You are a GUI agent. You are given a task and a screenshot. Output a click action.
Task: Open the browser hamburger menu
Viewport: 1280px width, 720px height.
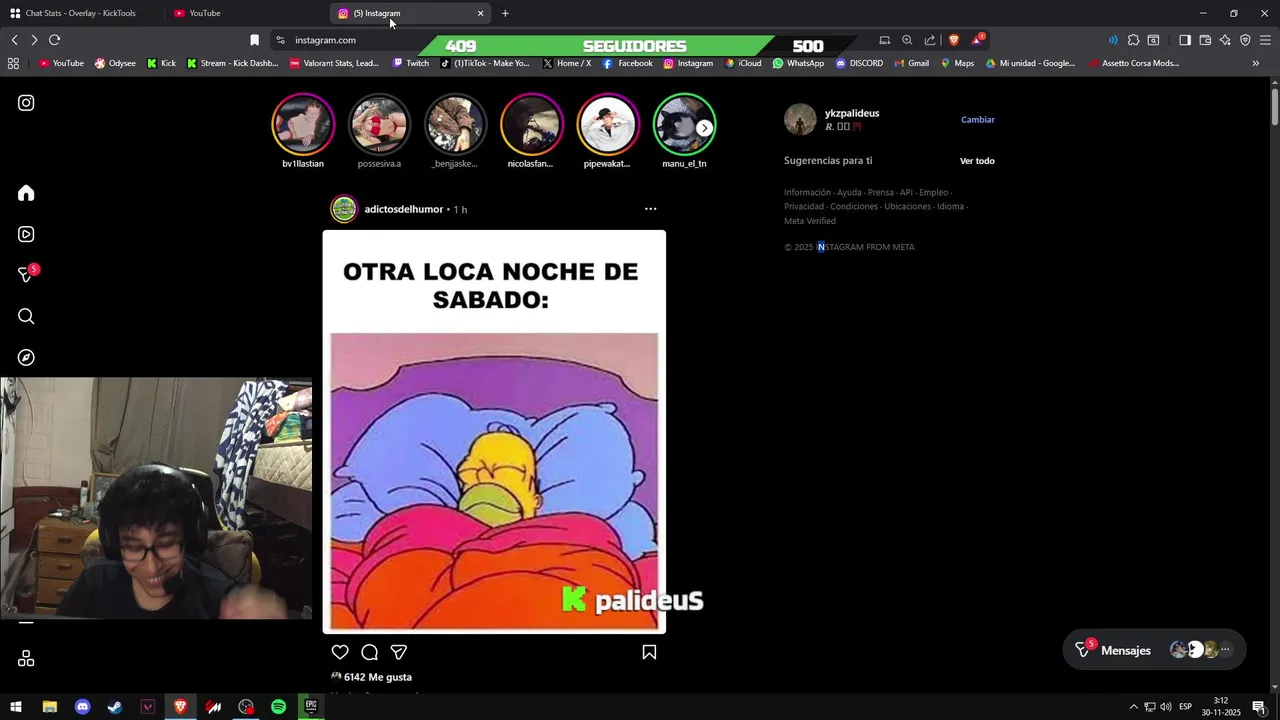[1265, 40]
